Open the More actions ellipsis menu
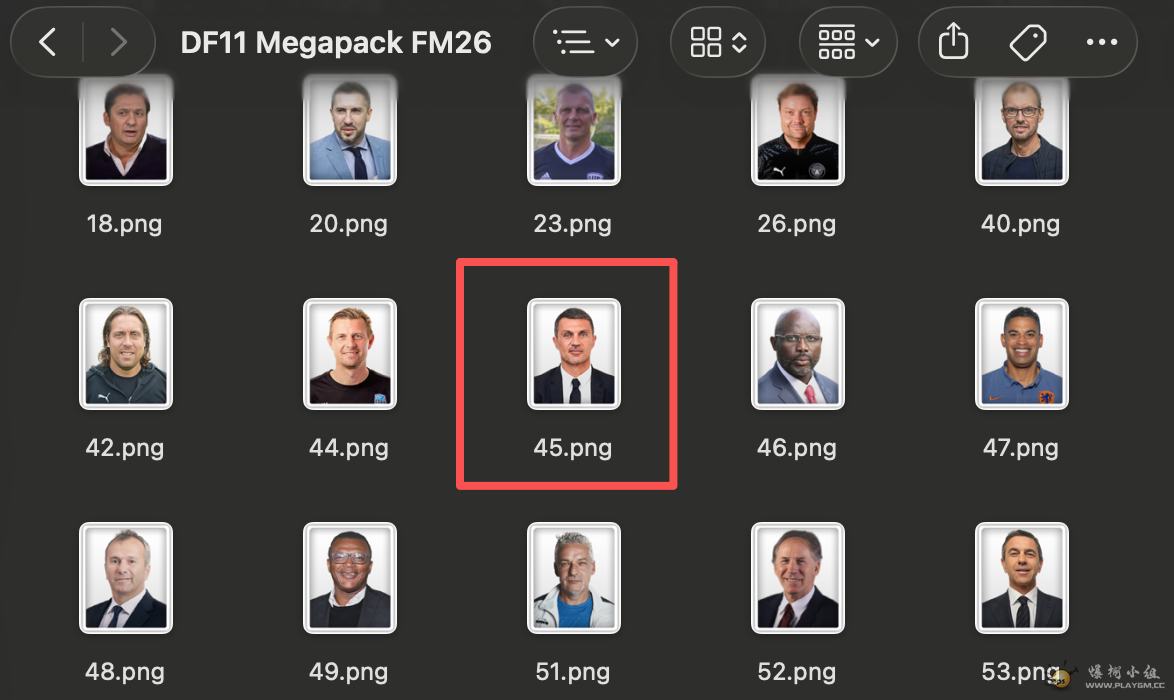Screen dimensions: 1174x700 [1101, 42]
